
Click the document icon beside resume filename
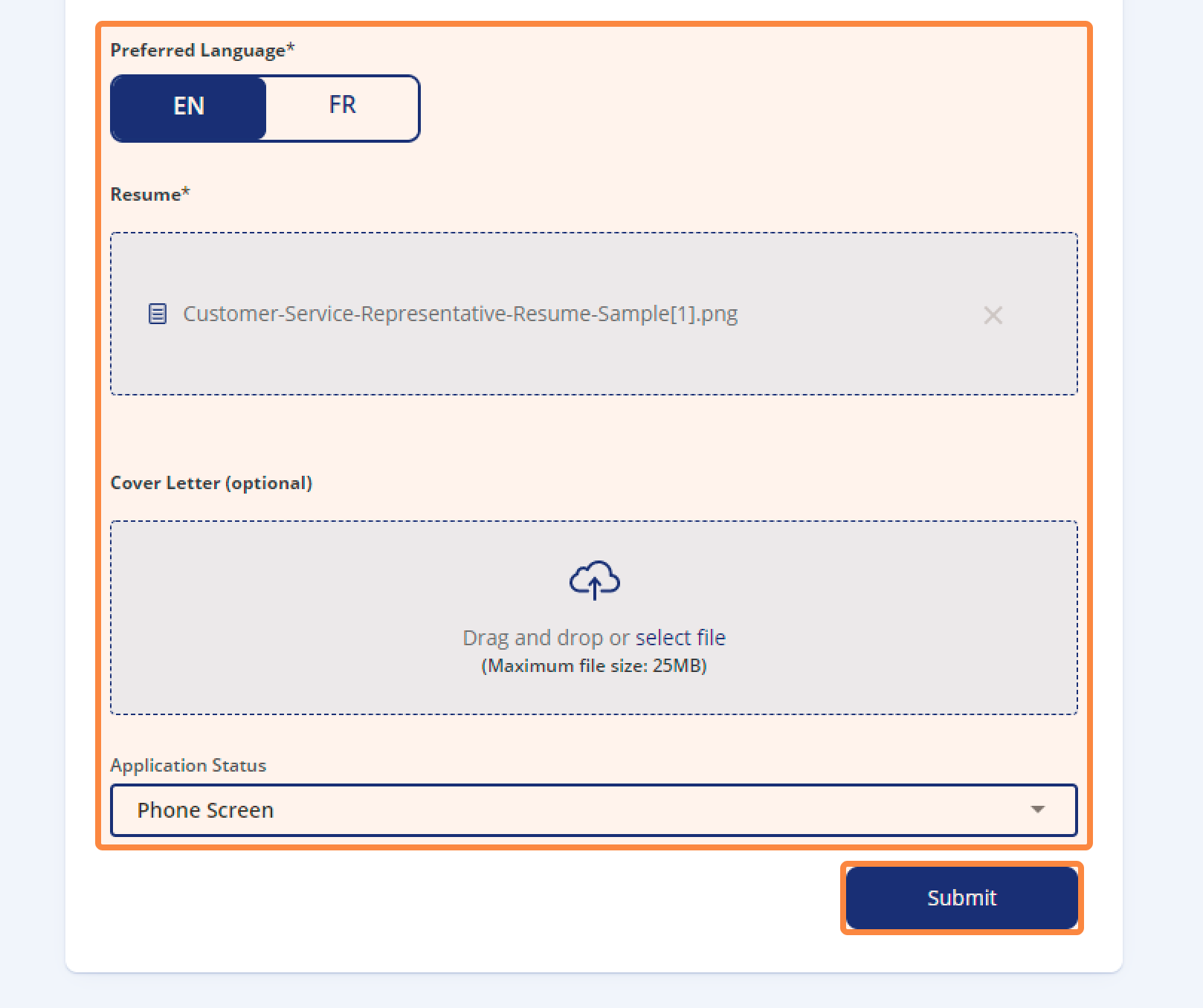tap(158, 314)
